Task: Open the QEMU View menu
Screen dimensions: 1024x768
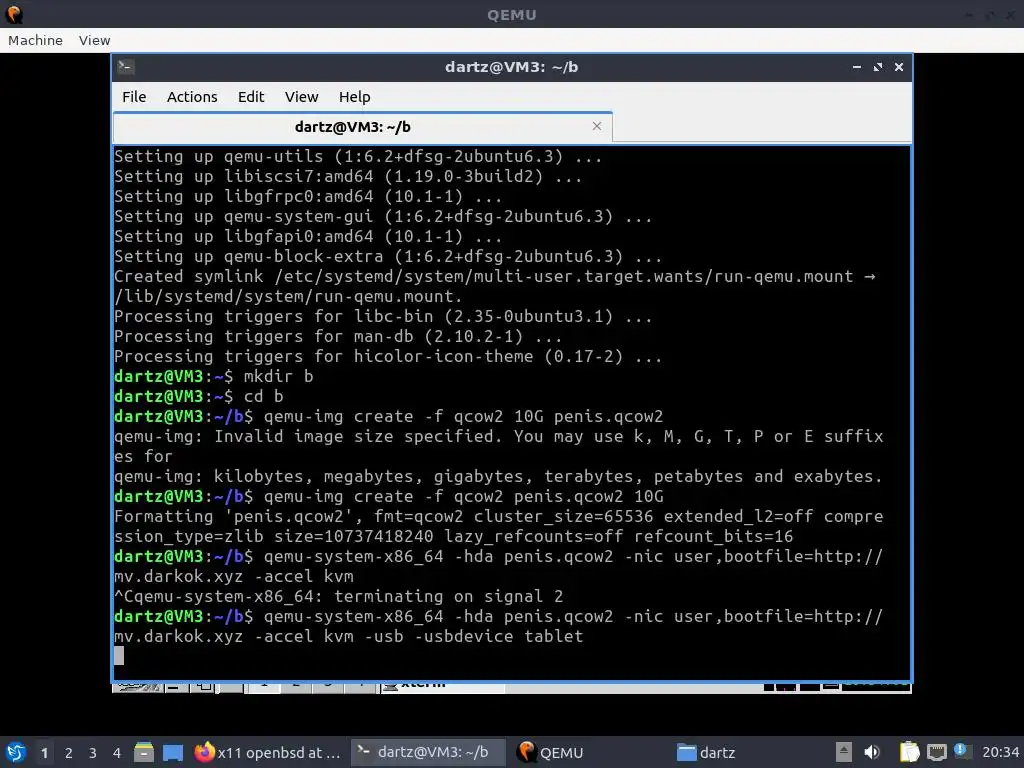Action: pyautogui.click(x=95, y=40)
